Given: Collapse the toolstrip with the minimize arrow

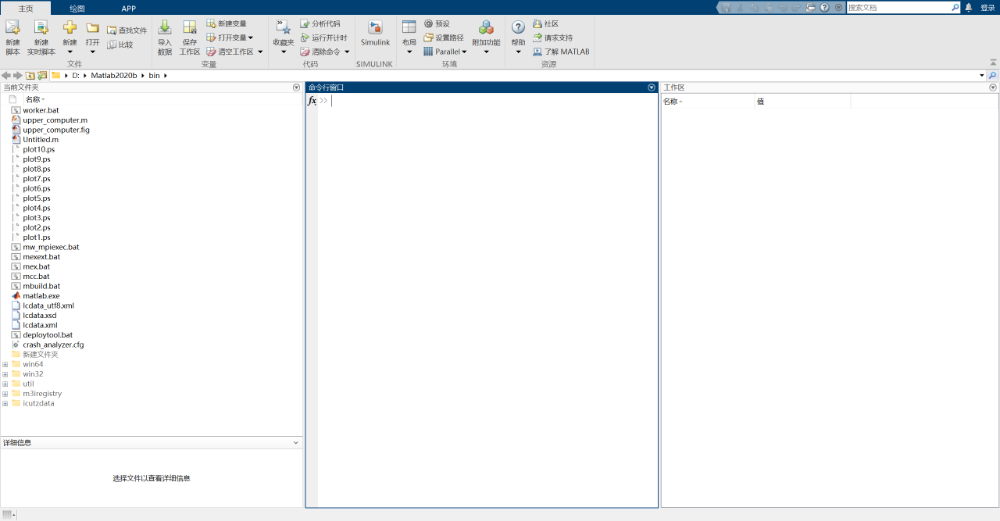Looking at the screenshot, I should [993, 62].
